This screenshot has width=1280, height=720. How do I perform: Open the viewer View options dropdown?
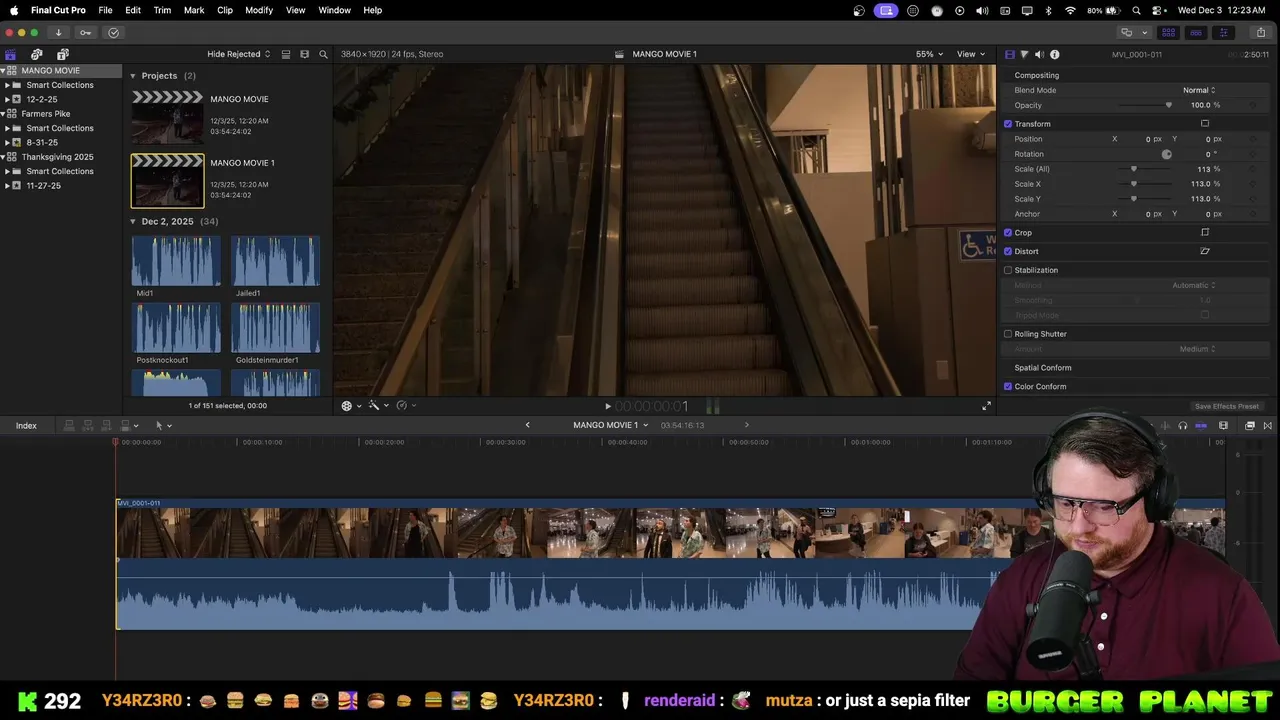(971, 54)
